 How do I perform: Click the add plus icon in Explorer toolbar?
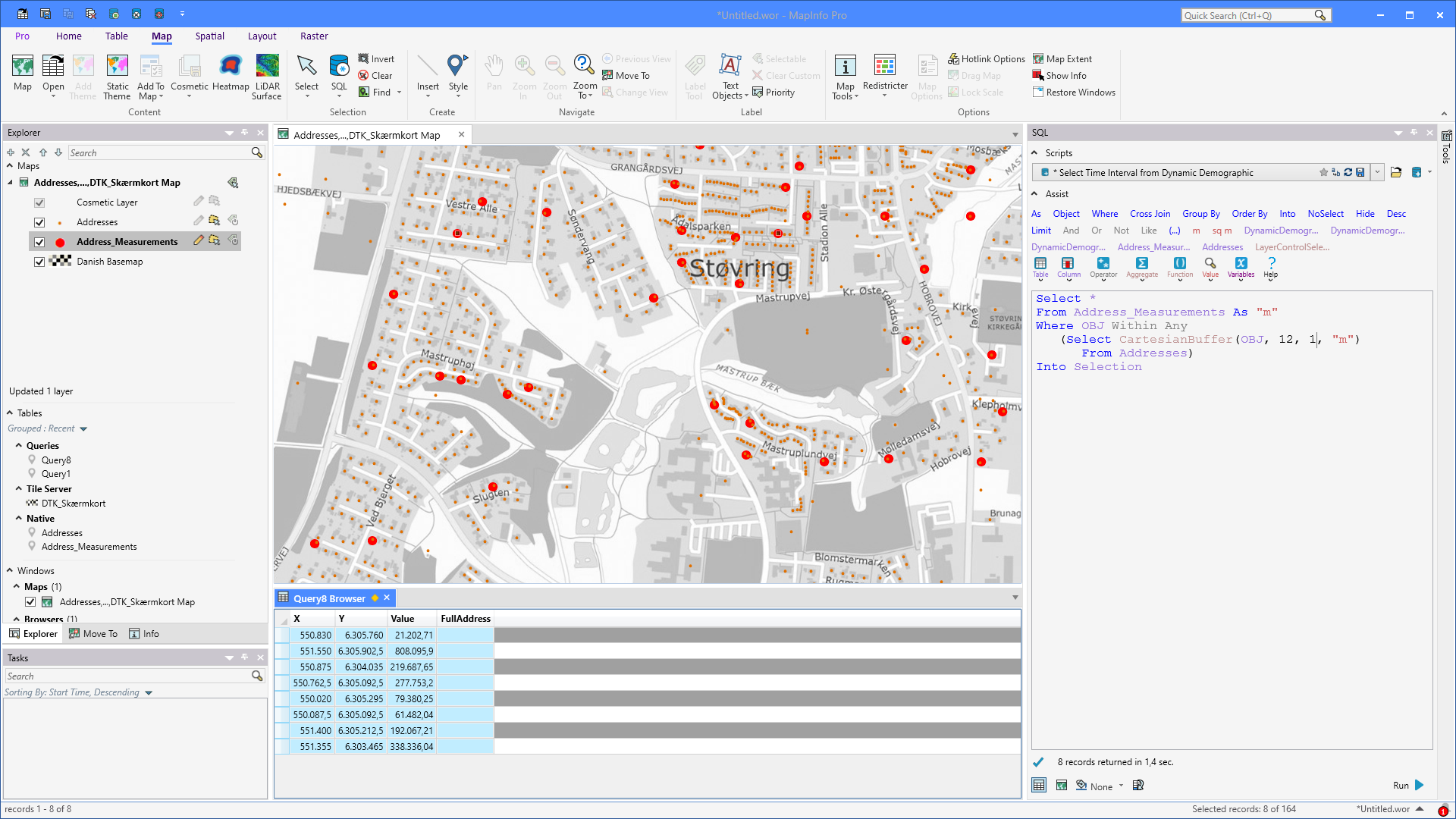[11, 152]
